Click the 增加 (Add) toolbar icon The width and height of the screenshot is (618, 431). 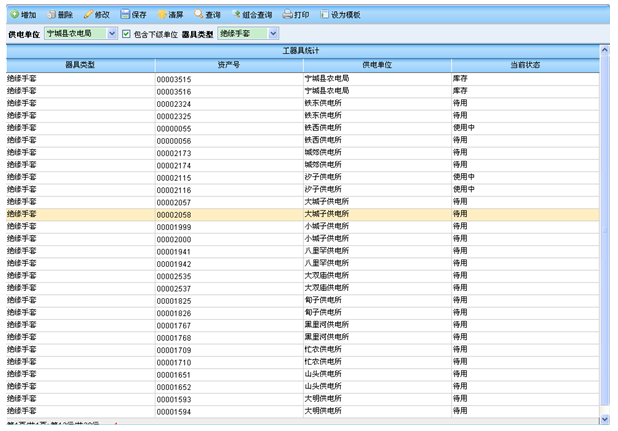pos(14,16)
